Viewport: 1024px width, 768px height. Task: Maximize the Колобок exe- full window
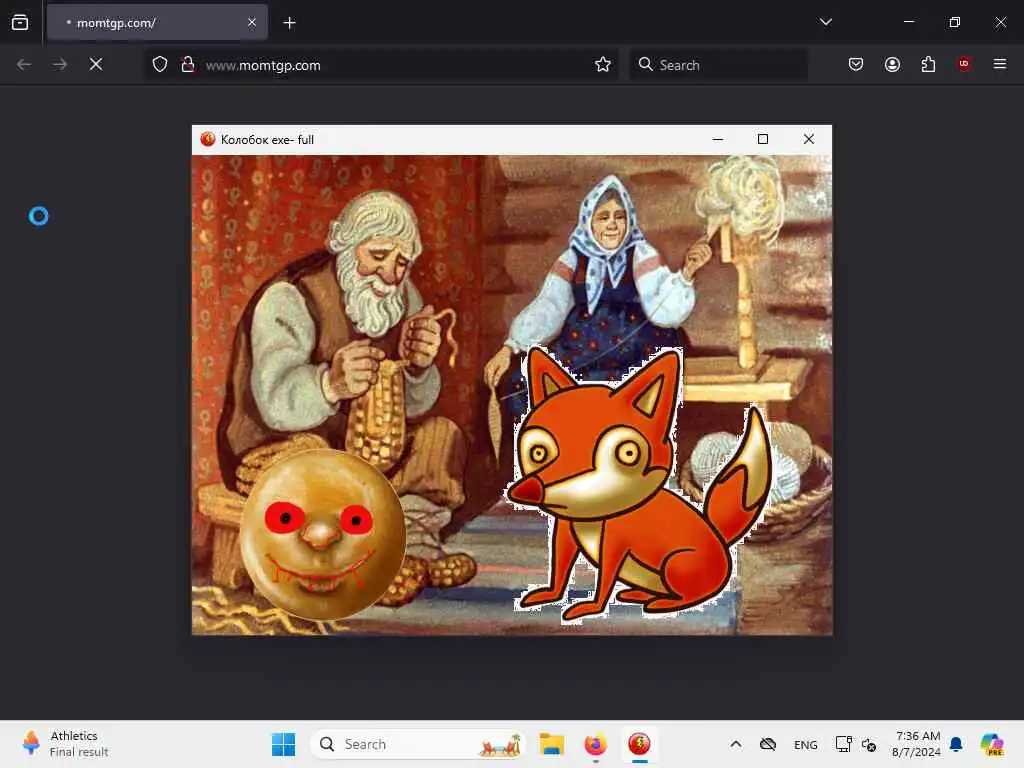coord(763,139)
